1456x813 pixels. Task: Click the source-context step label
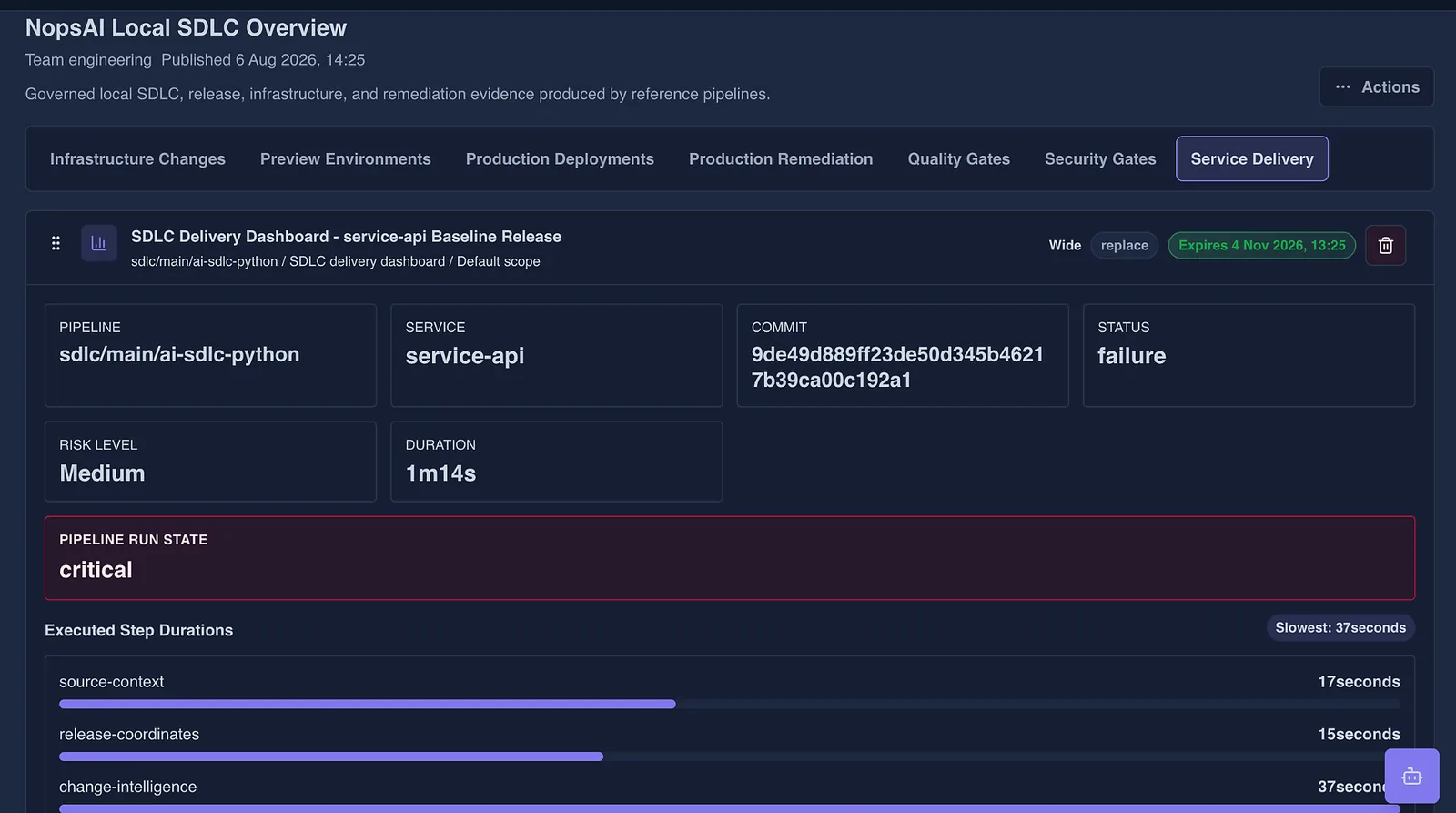[111, 682]
